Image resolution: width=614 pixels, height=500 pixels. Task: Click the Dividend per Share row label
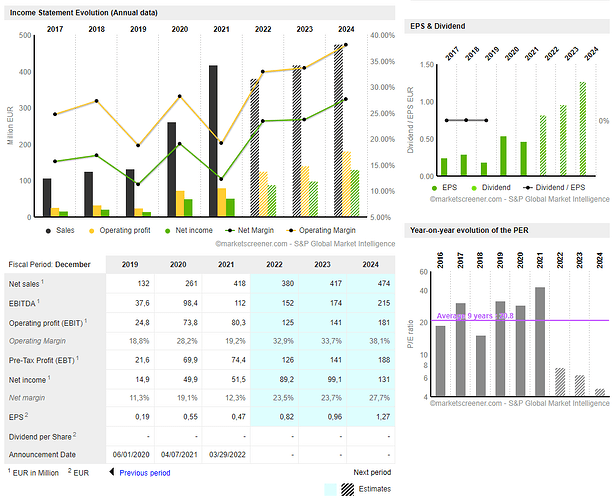click(43, 436)
